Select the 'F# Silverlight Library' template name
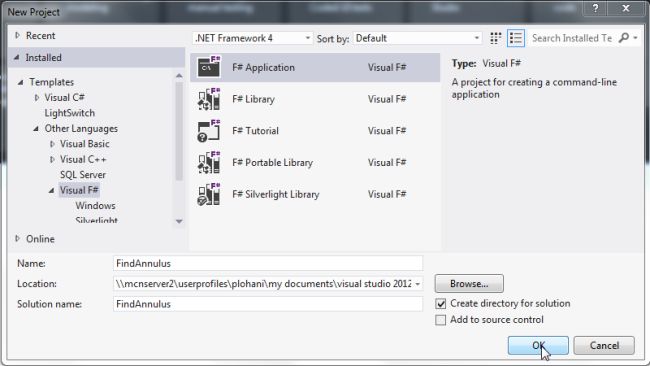Viewport: 650px width, 366px height. click(276, 194)
